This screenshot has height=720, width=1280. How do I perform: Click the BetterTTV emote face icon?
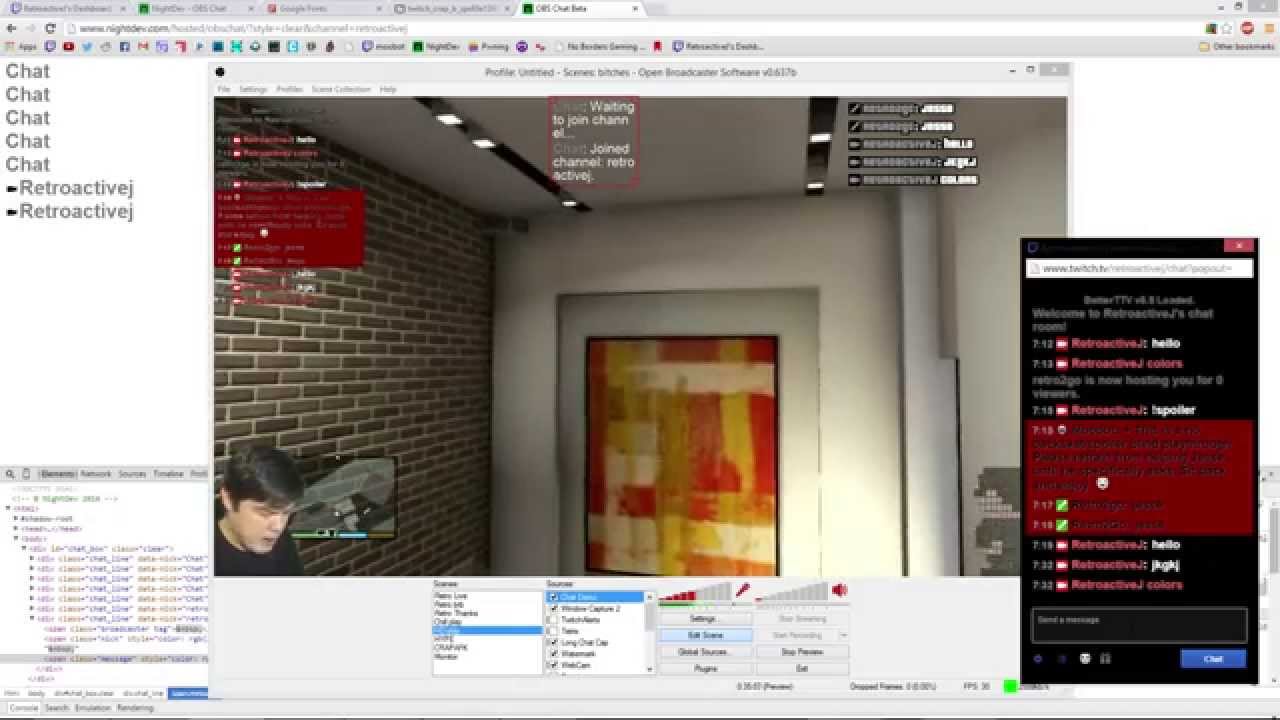point(1084,658)
